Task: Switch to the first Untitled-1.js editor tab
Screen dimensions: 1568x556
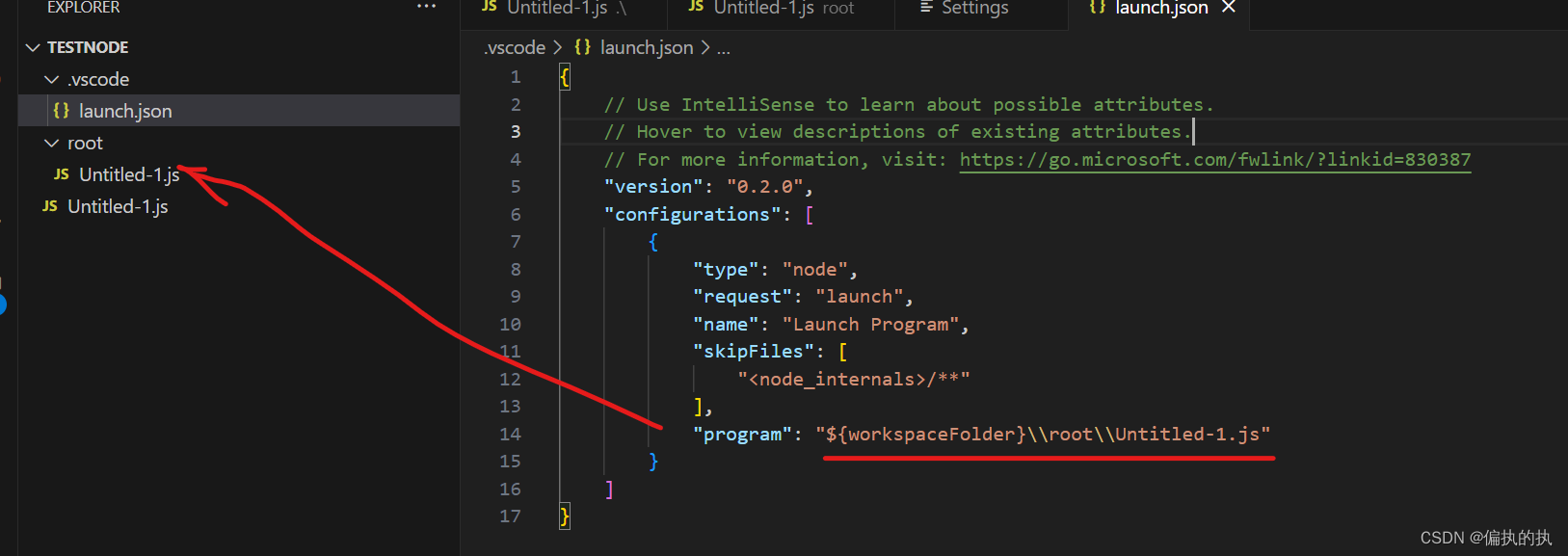Action: click(564, 9)
